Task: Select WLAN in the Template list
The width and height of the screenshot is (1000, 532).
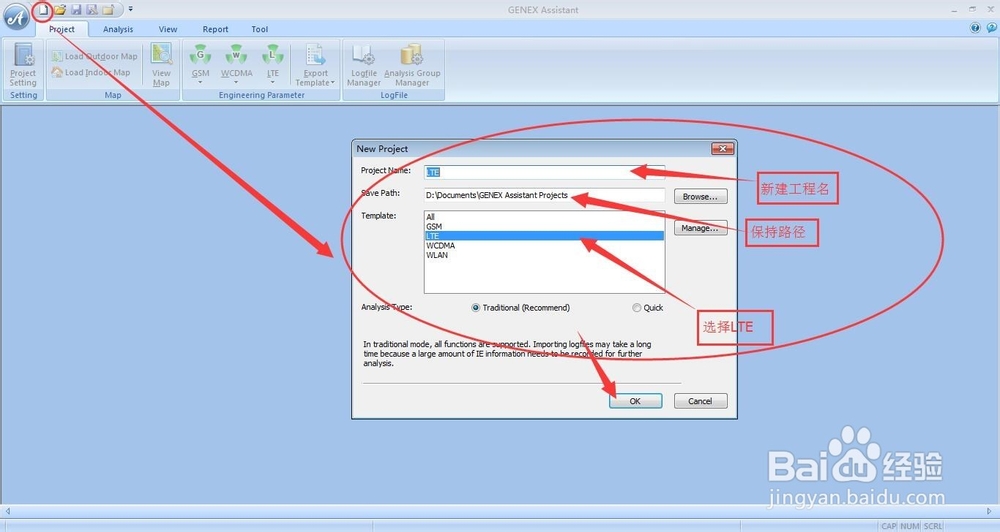Action: coord(544,255)
